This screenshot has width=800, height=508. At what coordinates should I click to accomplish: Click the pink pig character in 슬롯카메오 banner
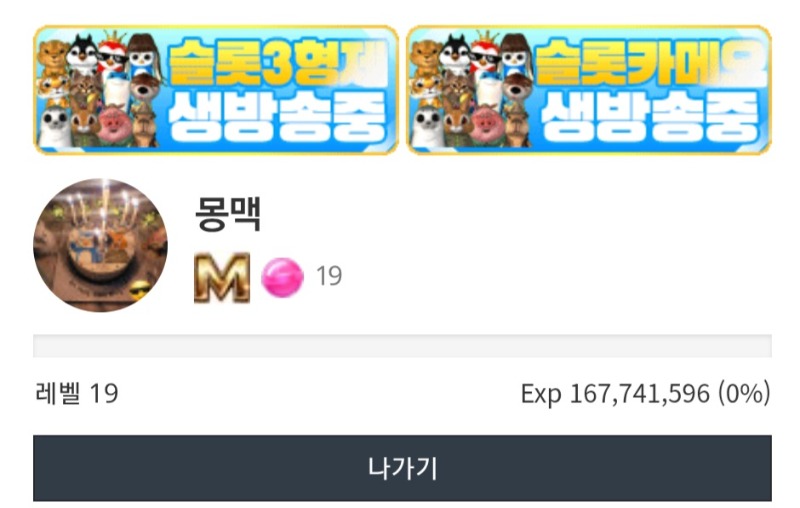[489, 125]
